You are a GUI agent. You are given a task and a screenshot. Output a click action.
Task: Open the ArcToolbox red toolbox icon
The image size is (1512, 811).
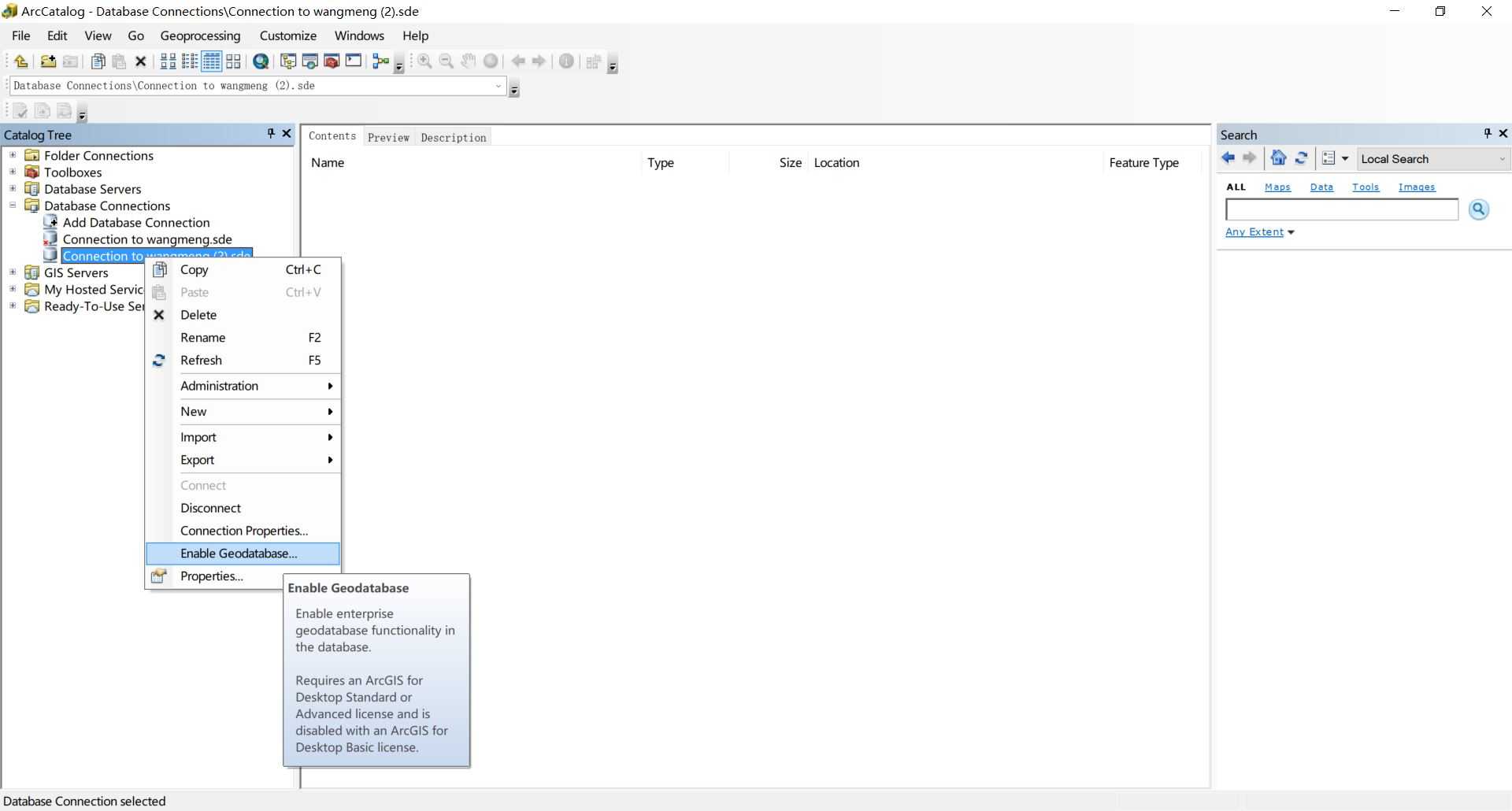(332, 61)
